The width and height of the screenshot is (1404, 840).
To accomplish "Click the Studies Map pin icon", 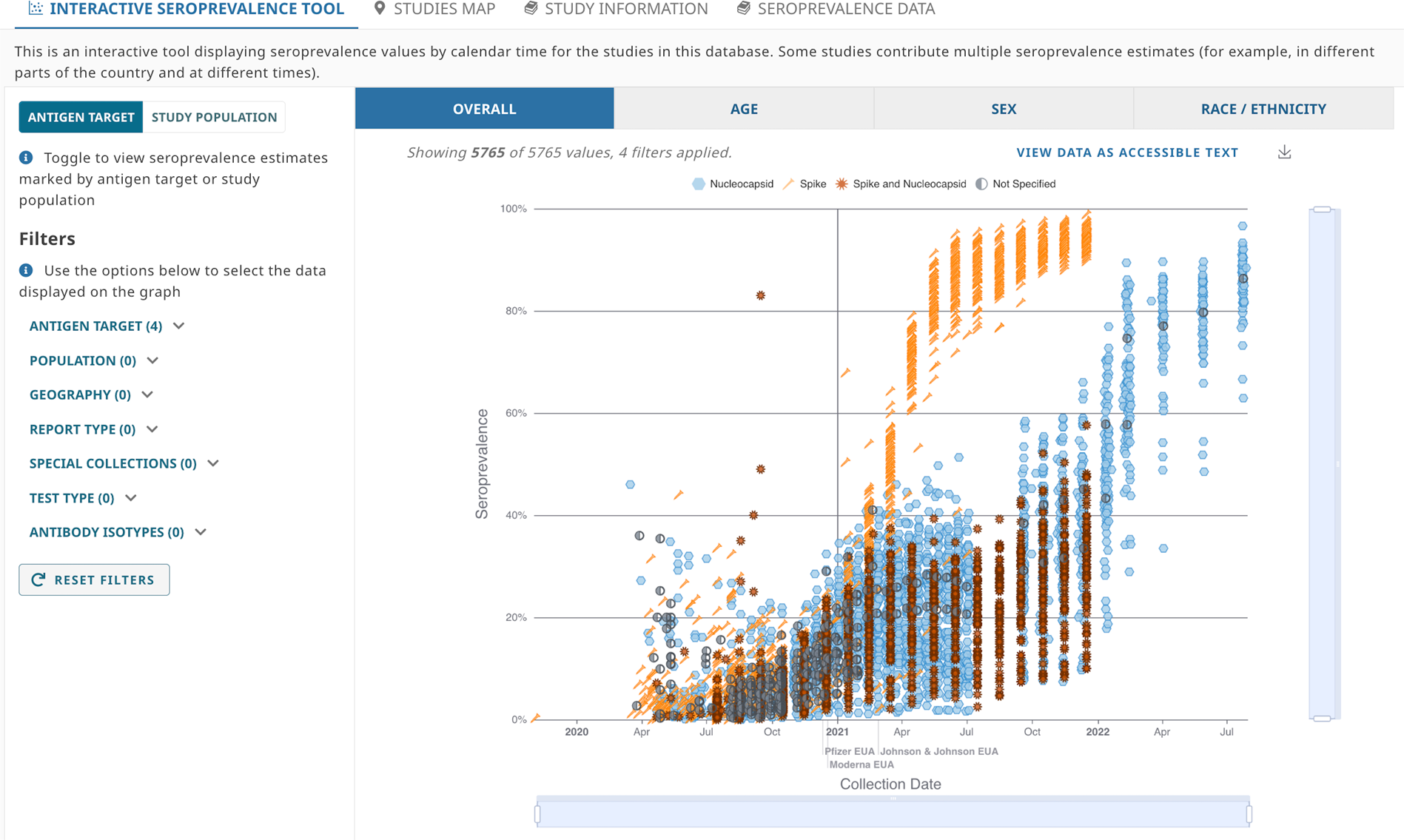I will point(380,9).
